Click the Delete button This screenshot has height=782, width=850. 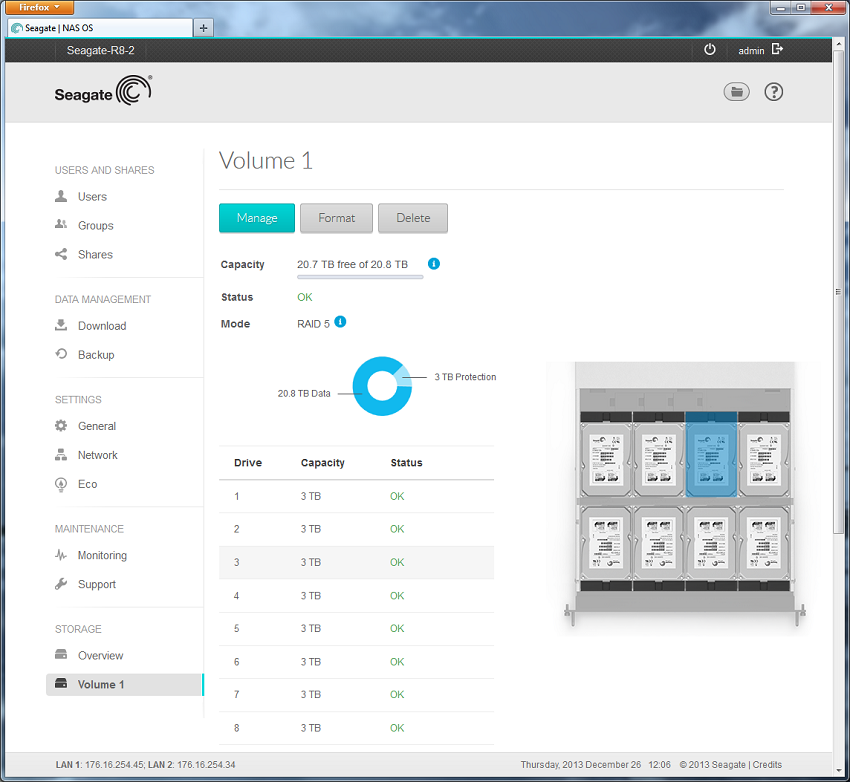(413, 218)
